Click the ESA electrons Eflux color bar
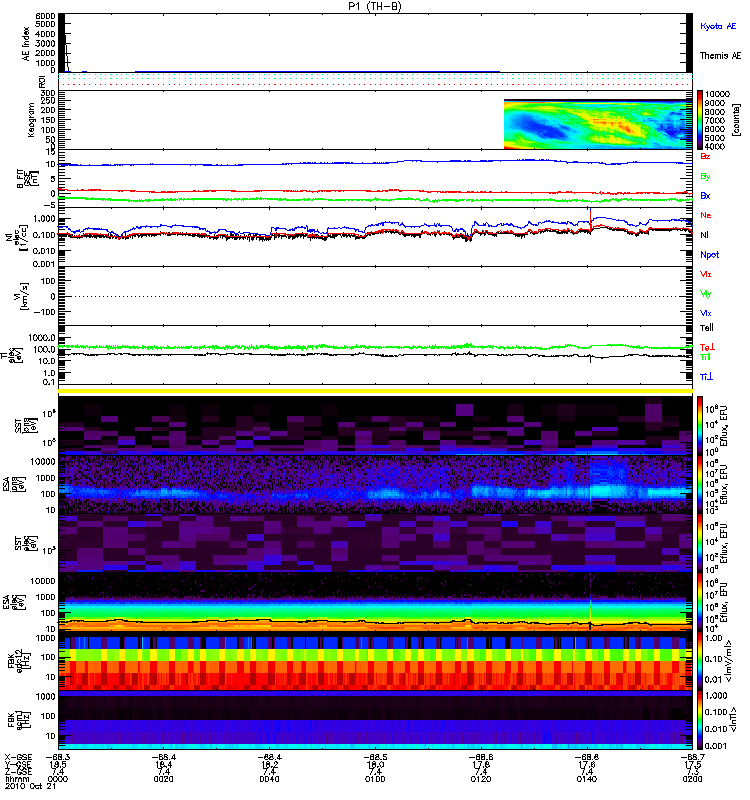The height and width of the screenshot is (800, 750). 700,602
